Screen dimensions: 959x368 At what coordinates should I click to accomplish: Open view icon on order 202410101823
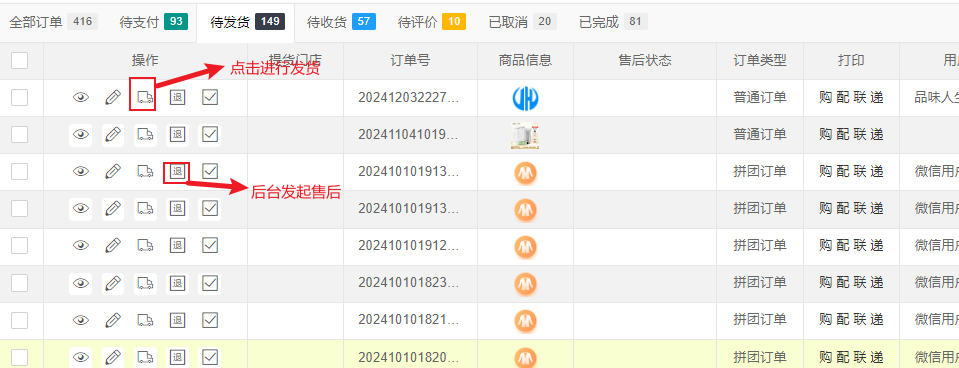(x=81, y=284)
